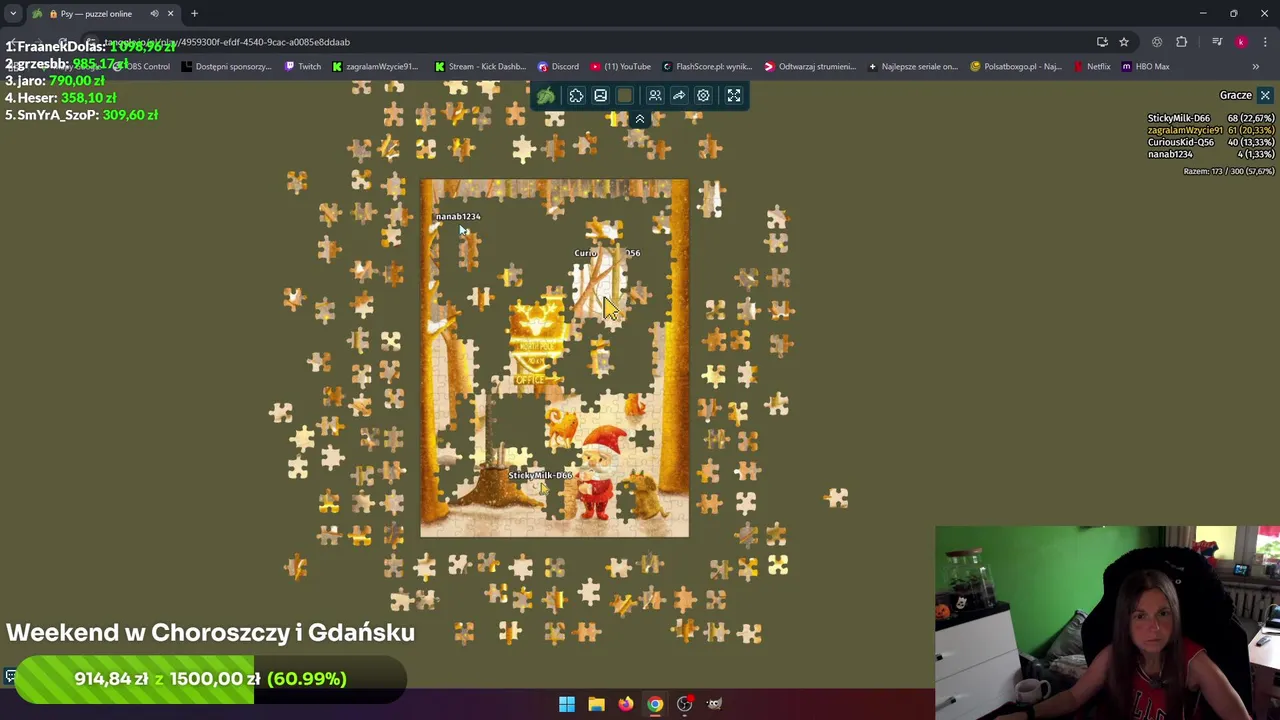The image size is (1280, 720).
Task: Select player StickyMilk-D66 in player list
Action: point(1178,118)
